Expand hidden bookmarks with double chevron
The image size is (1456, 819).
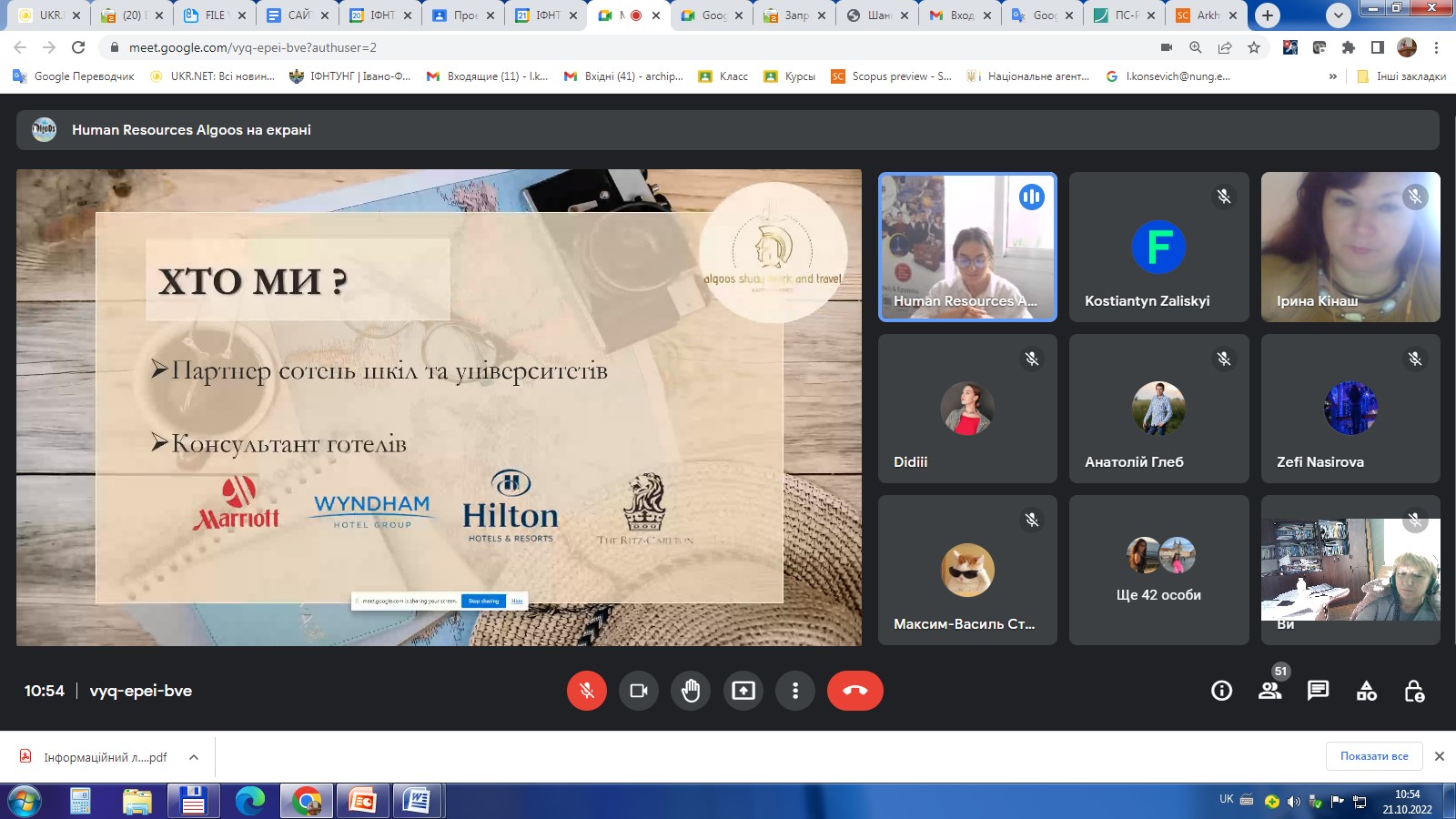(1333, 76)
